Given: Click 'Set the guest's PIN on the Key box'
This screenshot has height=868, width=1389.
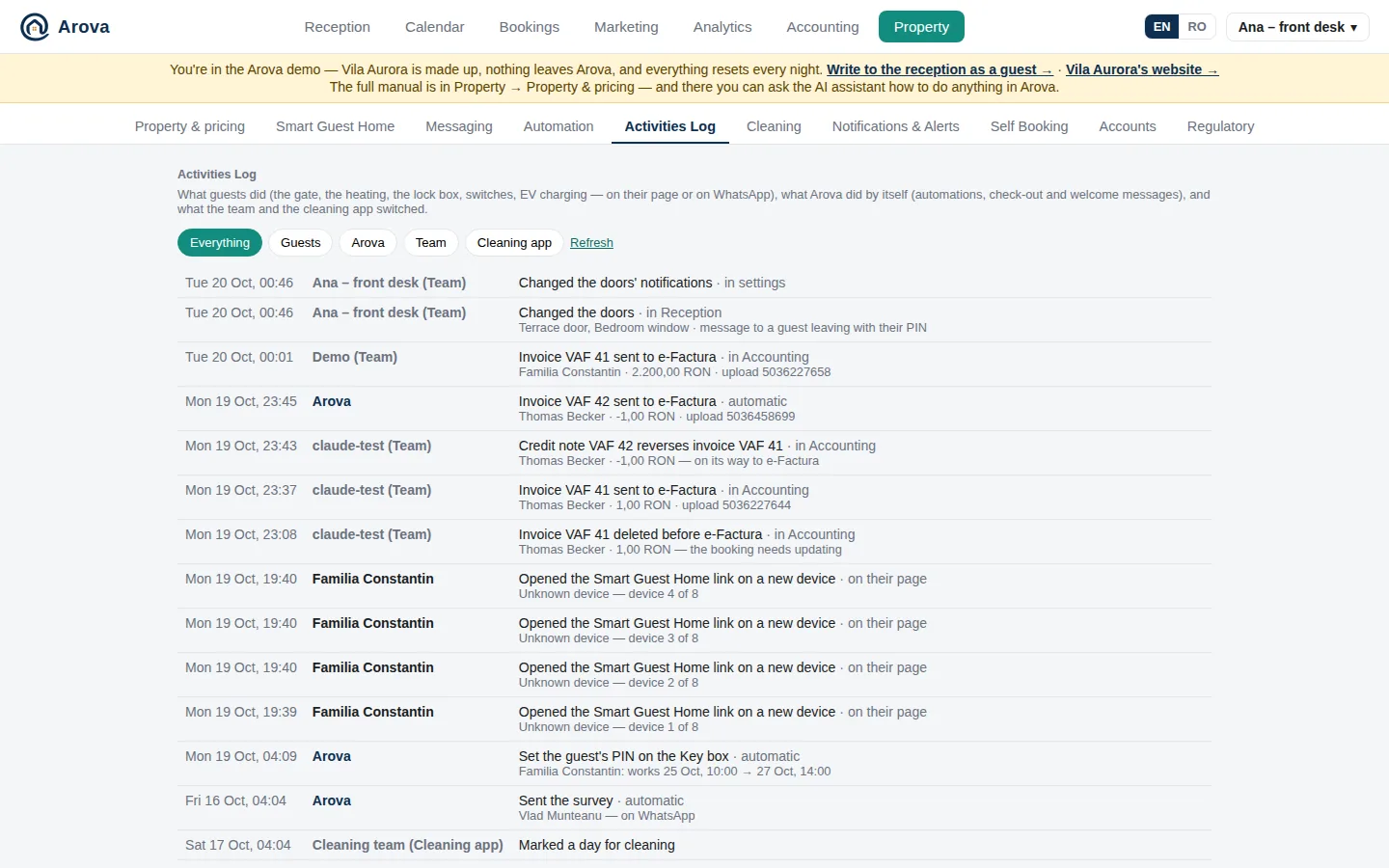Looking at the screenshot, I should 624,756.
